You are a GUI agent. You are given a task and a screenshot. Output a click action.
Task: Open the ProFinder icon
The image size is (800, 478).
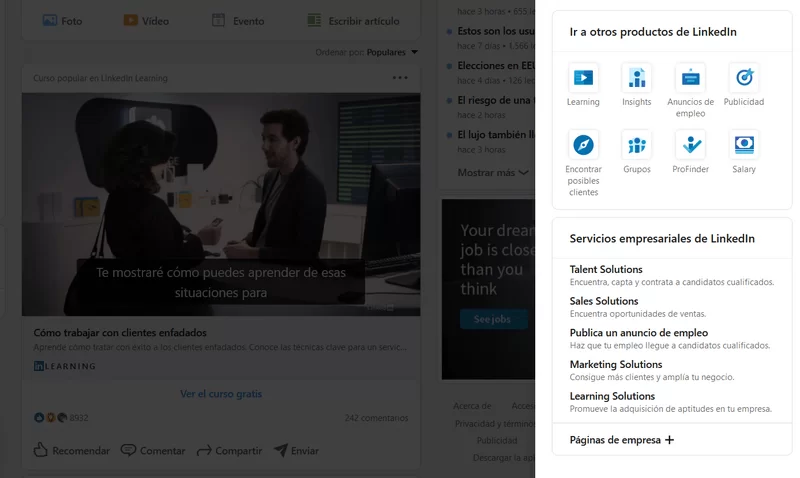tap(690, 145)
